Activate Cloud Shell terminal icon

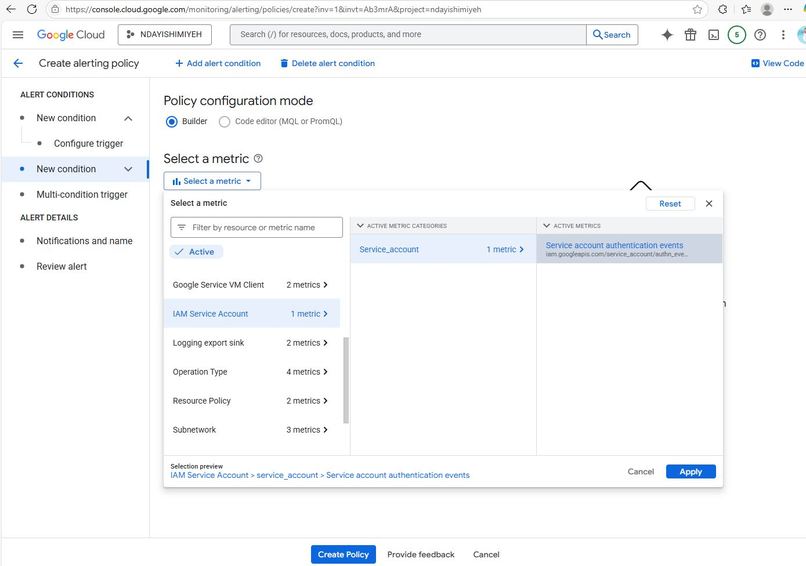(713, 34)
